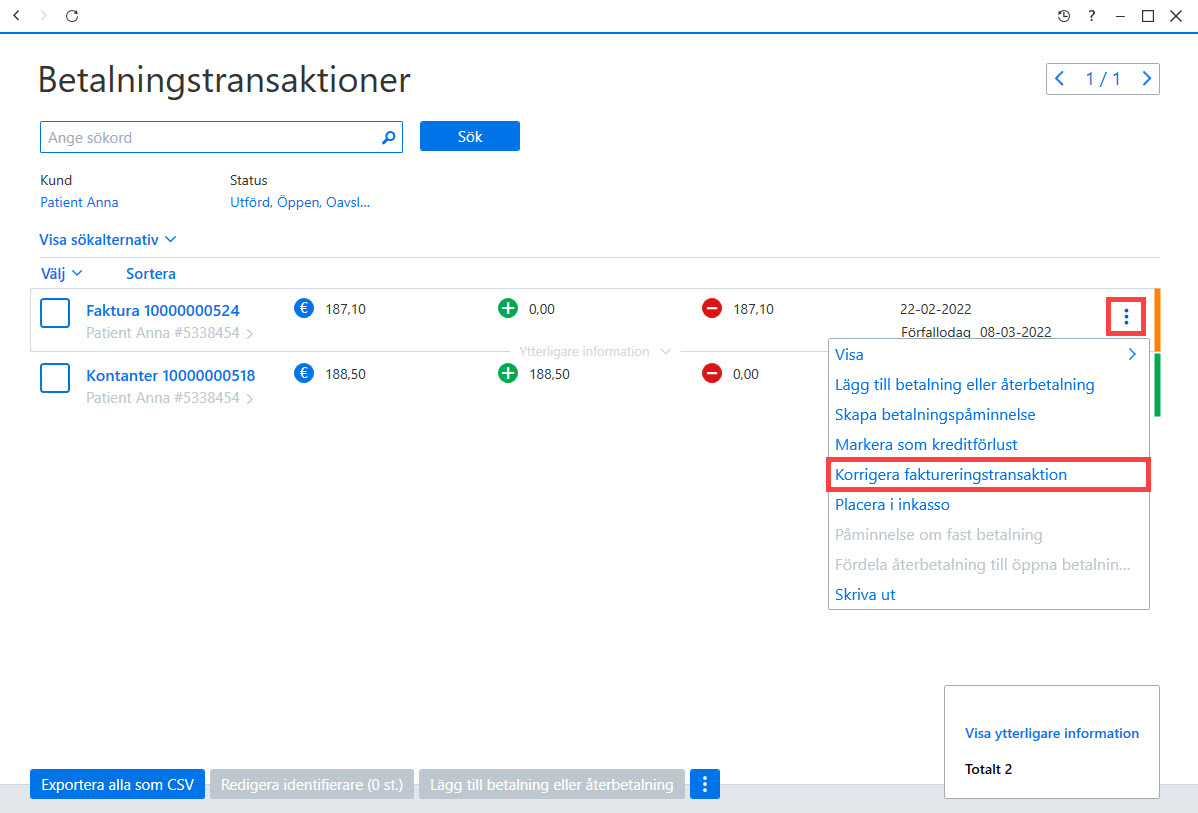Select Markera som kreditförlust

(926, 445)
